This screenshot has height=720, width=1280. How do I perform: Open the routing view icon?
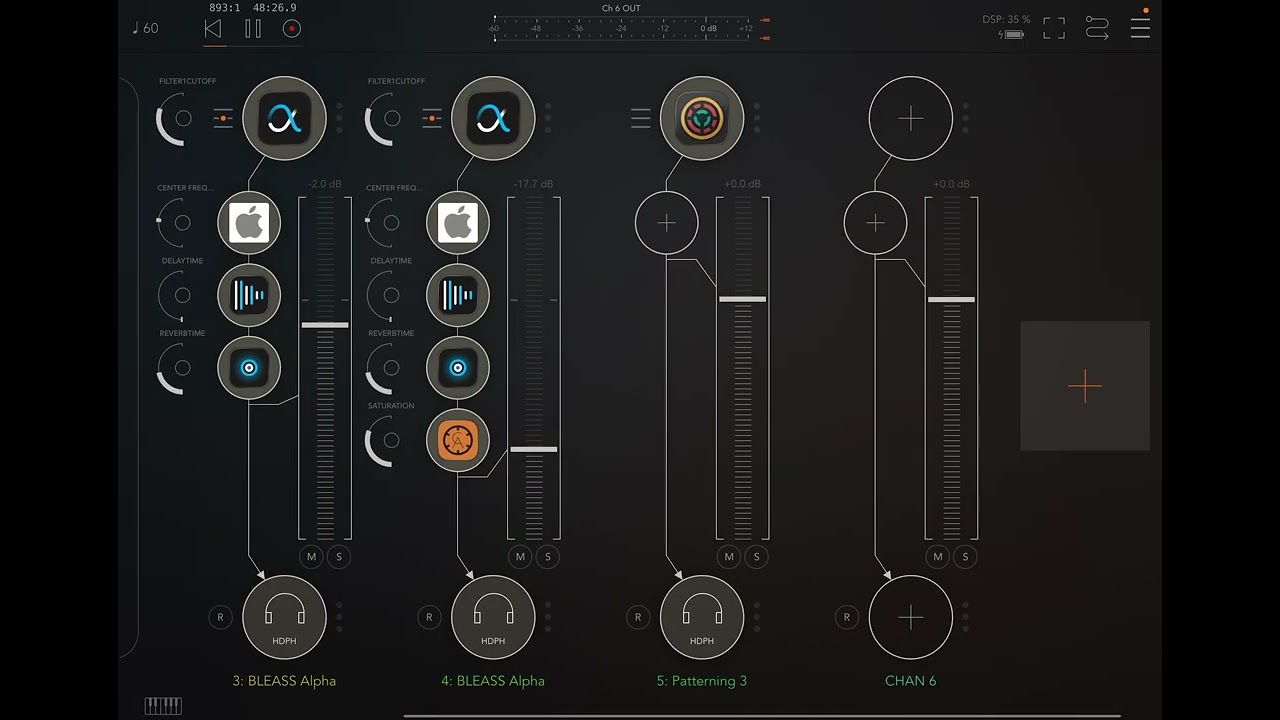tap(1097, 28)
